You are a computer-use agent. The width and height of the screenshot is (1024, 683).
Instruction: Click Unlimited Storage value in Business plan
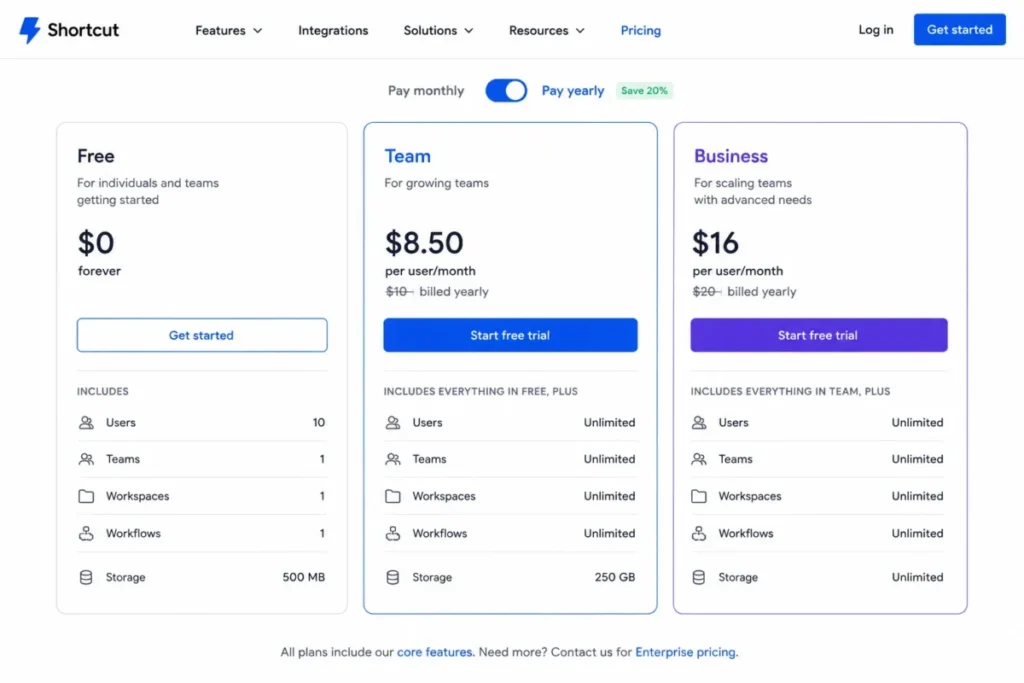click(x=917, y=577)
